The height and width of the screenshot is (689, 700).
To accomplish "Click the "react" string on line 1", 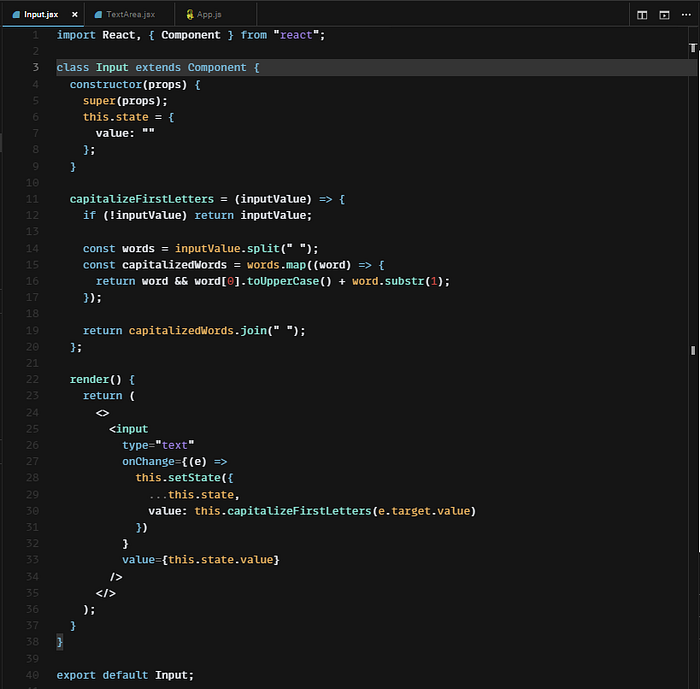I will coord(296,35).
